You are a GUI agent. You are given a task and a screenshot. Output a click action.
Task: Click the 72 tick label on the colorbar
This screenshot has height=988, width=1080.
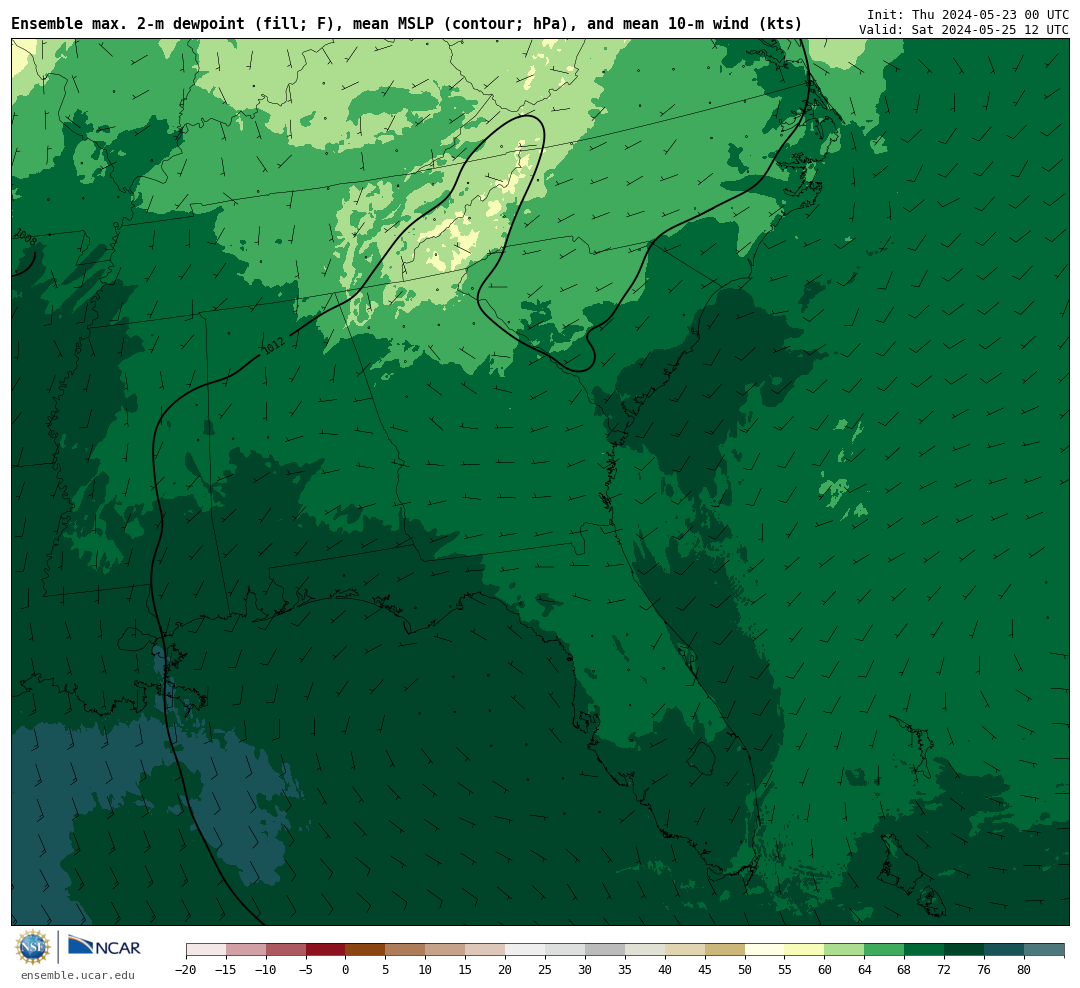(944, 970)
